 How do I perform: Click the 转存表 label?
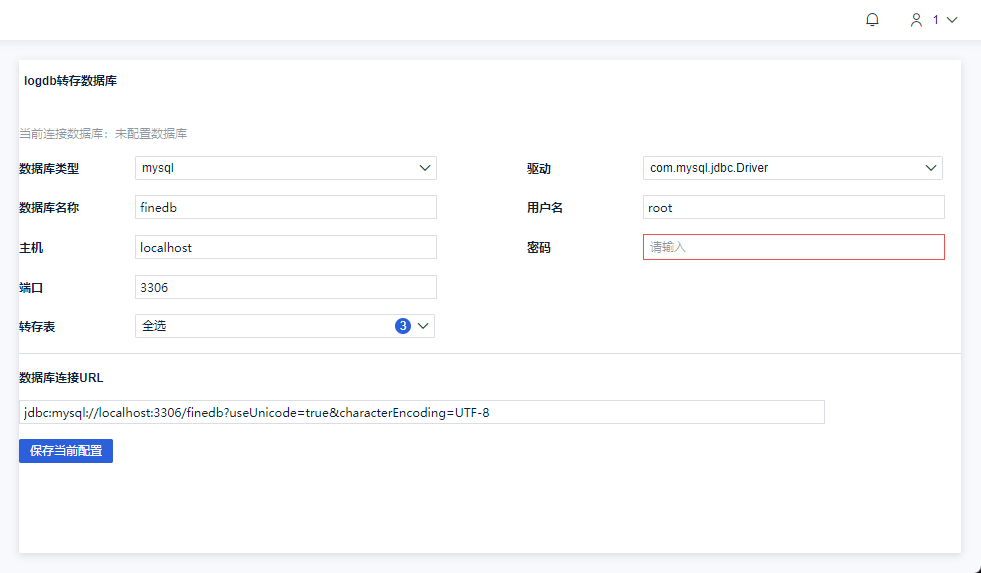coord(37,327)
